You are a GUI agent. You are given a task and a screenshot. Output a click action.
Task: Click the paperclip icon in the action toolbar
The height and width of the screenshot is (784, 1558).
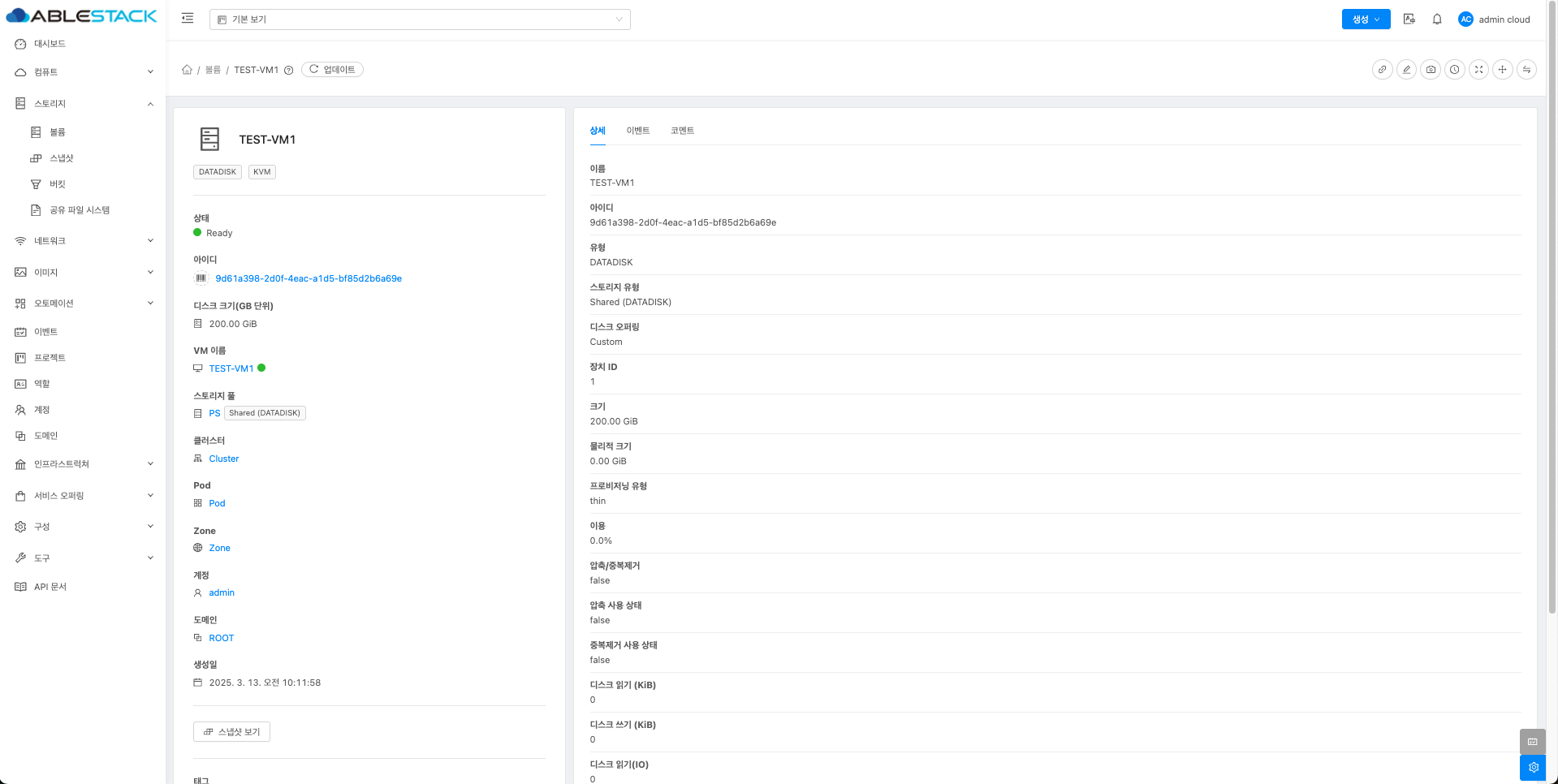[1382, 70]
